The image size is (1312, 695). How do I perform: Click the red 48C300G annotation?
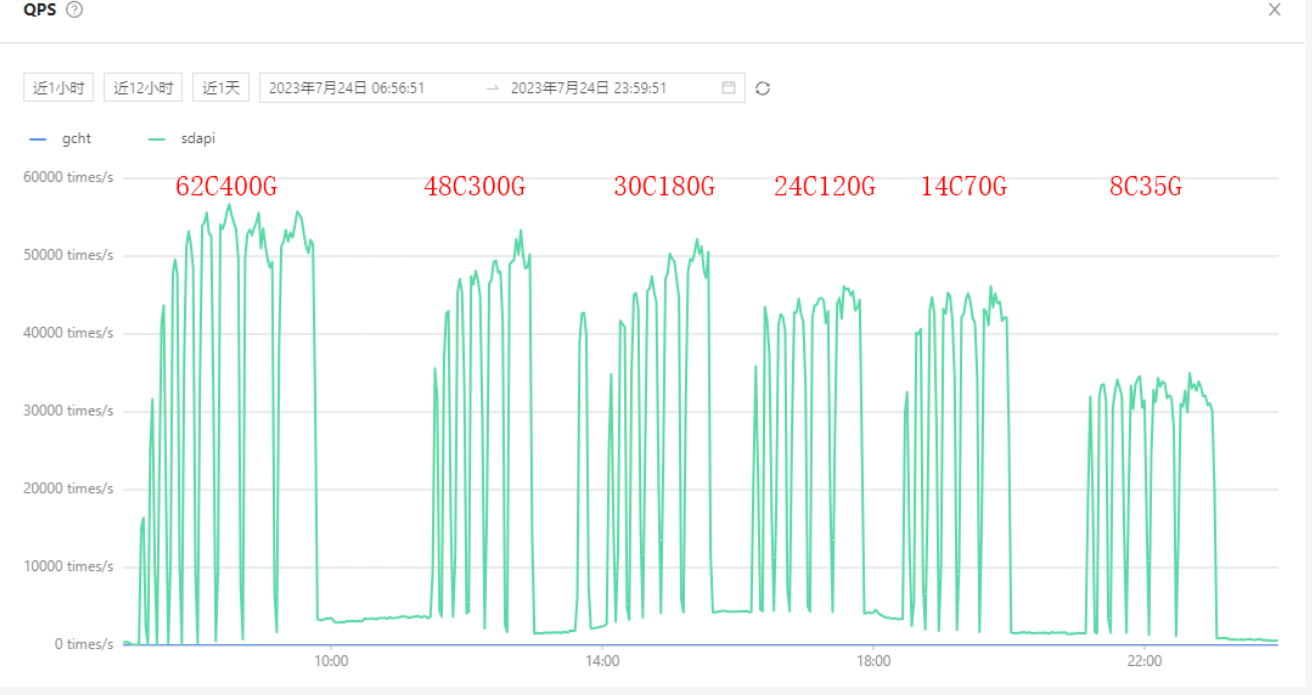tap(474, 187)
